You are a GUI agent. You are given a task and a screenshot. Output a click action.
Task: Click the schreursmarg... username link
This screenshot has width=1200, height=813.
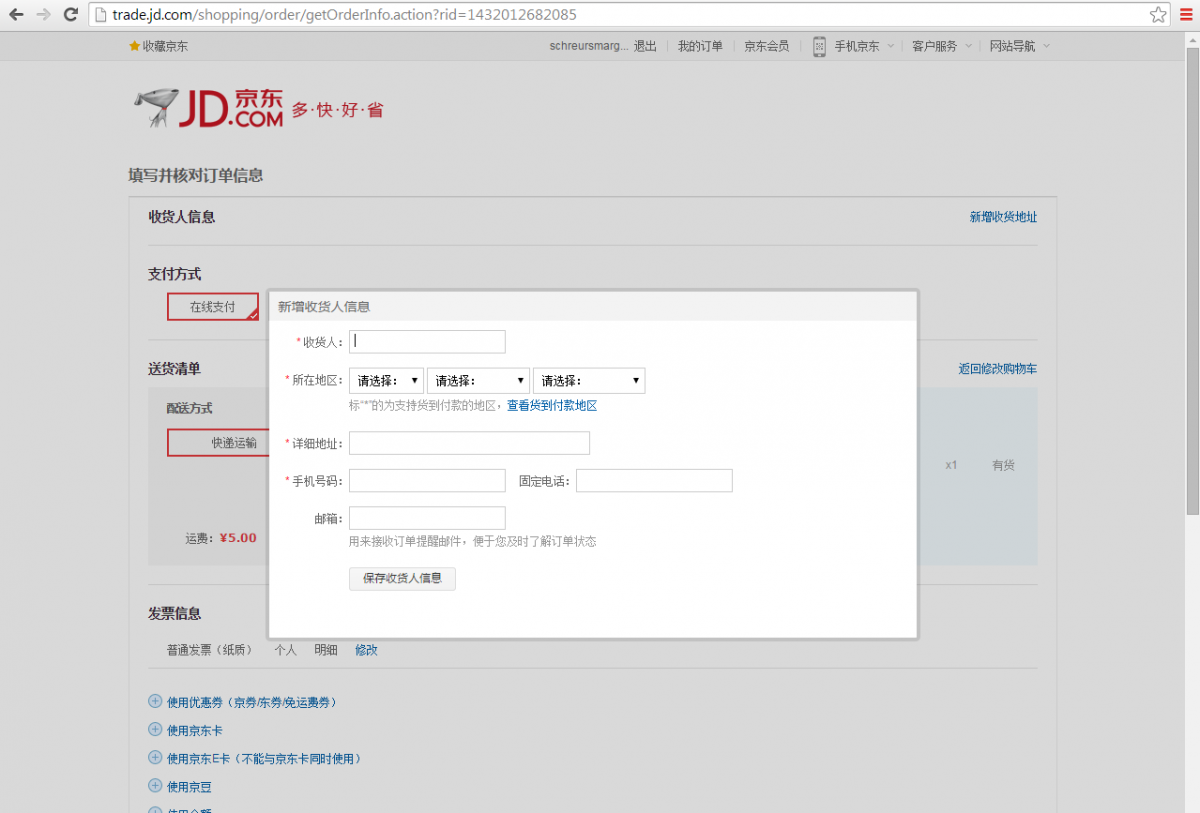click(589, 46)
